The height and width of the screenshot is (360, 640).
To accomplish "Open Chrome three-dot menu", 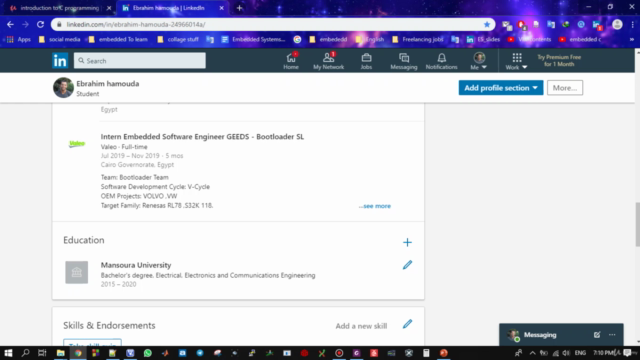I will [632, 24].
